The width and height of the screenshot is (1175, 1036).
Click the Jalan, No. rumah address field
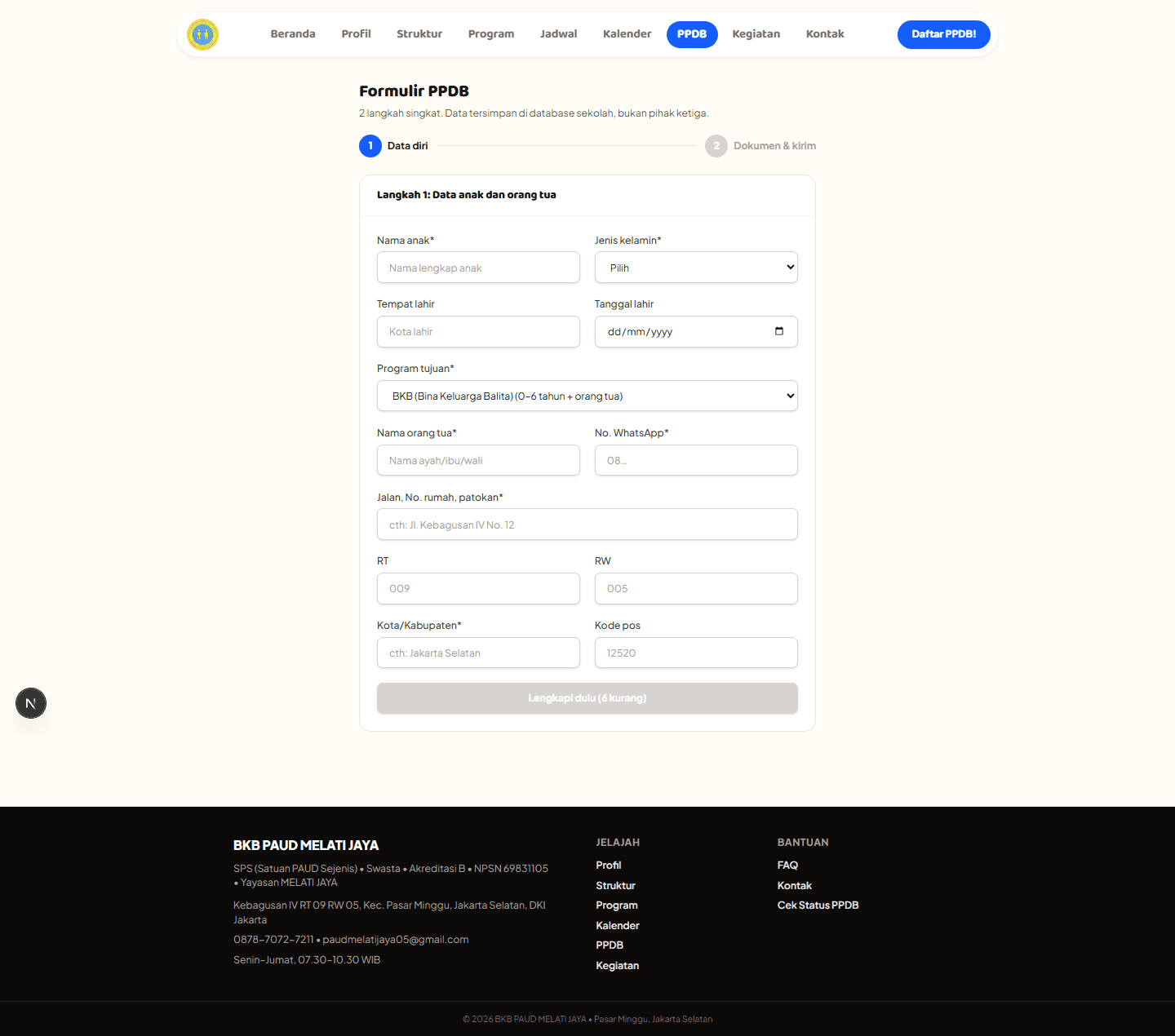[x=587, y=525]
